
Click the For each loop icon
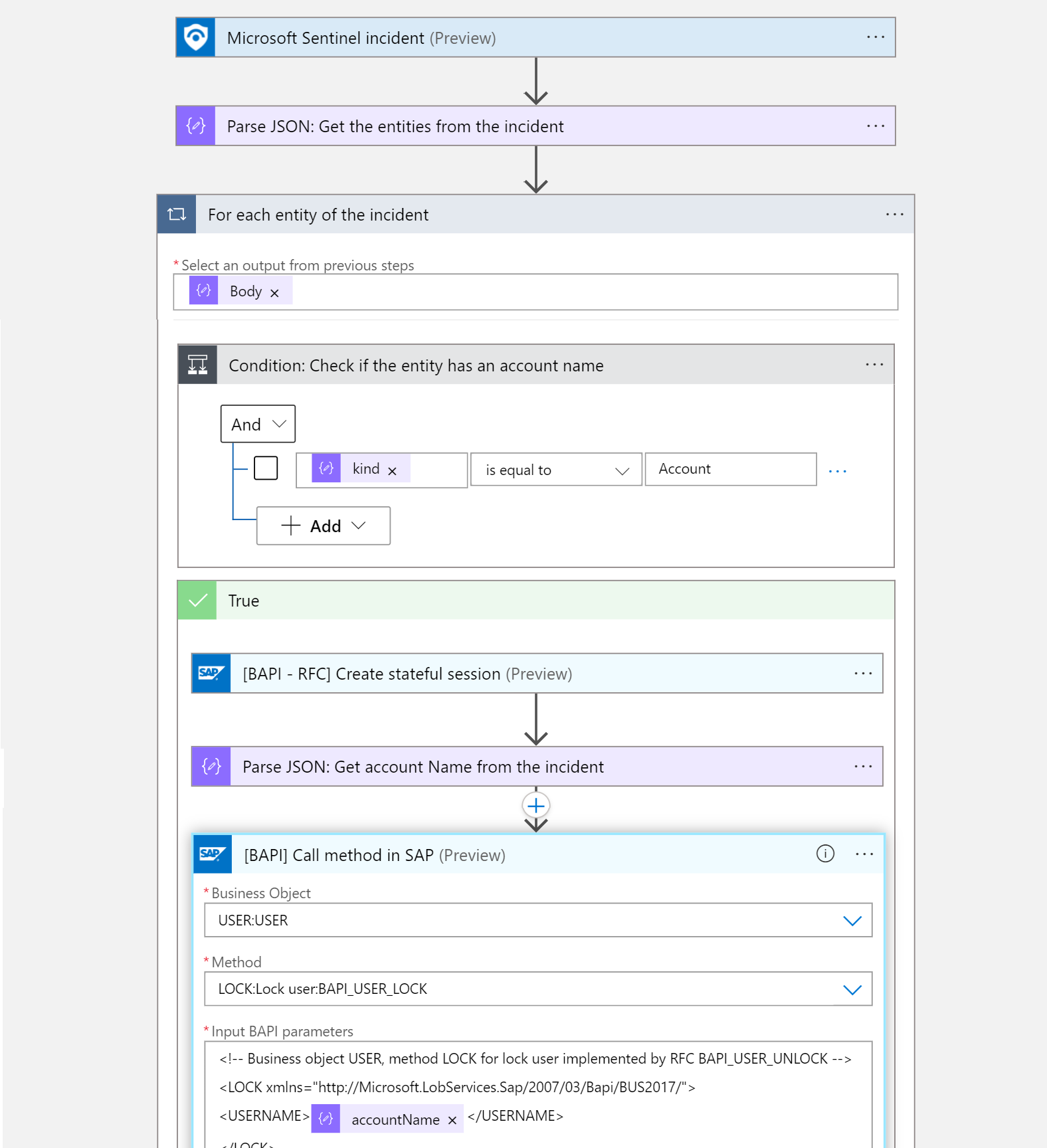[177, 215]
